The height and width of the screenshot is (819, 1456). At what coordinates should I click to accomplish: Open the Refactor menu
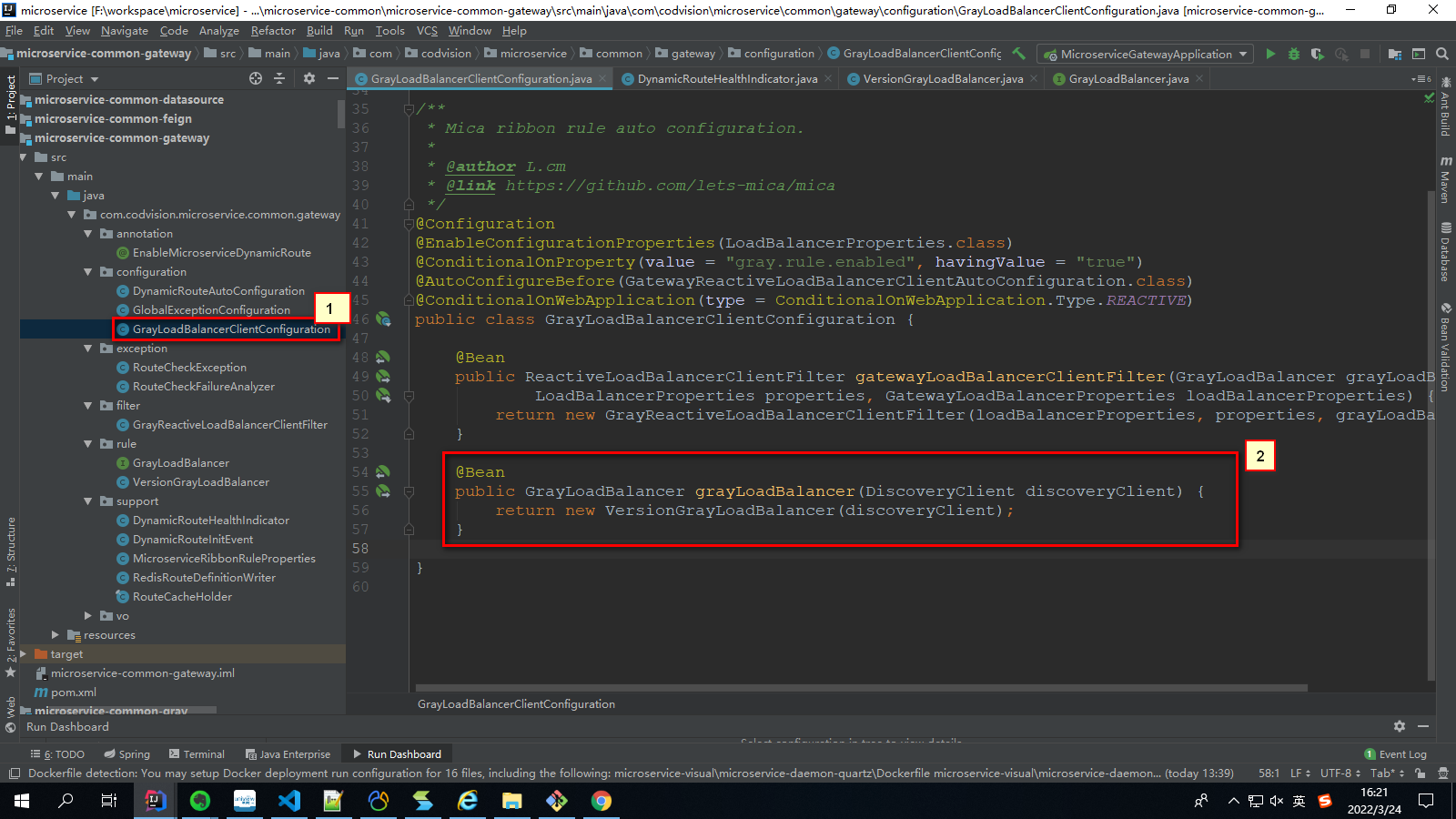(x=273, y=31)
